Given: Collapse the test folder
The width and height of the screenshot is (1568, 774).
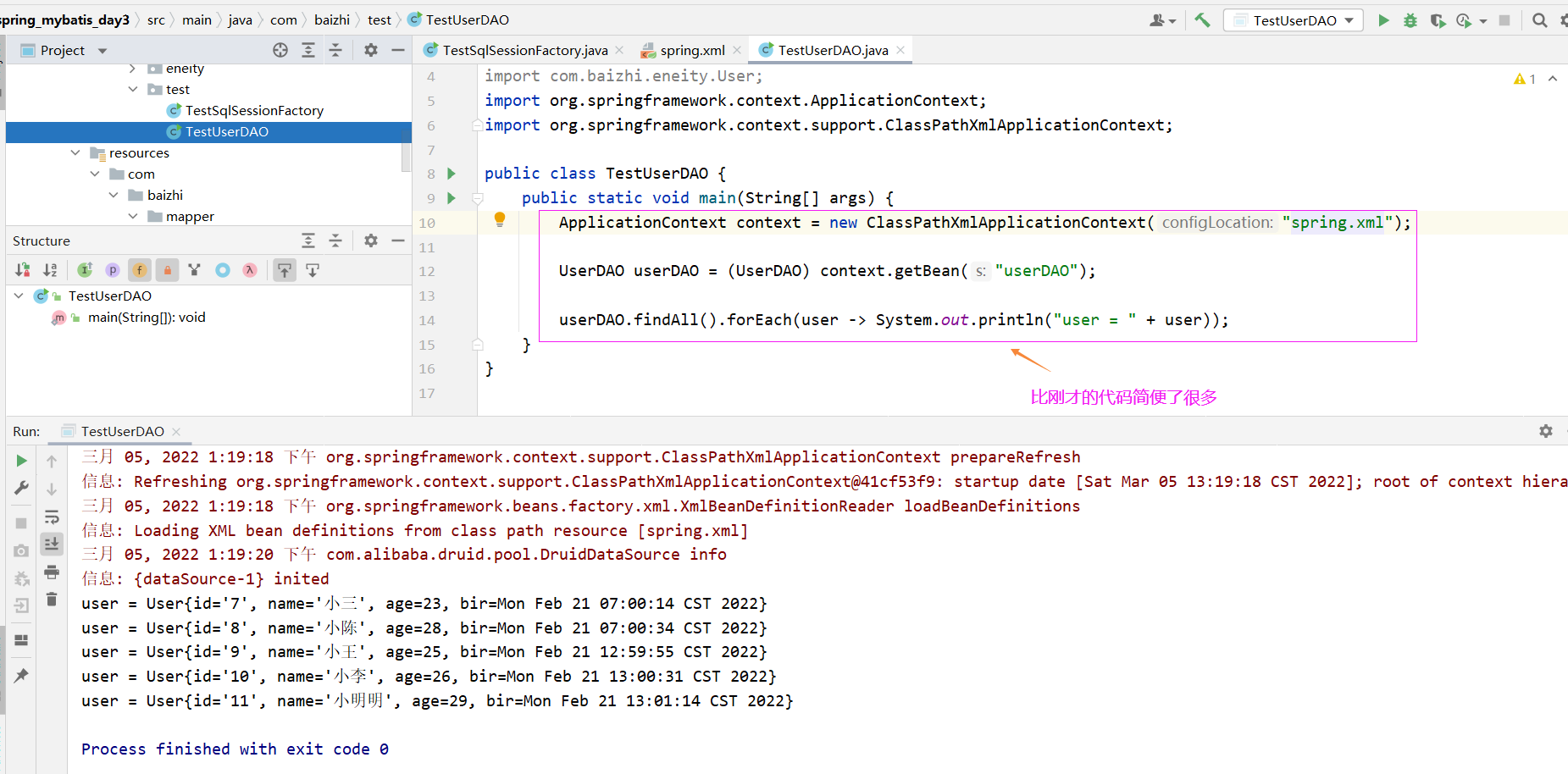Looking at the screenshot, I should pyautogui.click(x=132, y=89).
